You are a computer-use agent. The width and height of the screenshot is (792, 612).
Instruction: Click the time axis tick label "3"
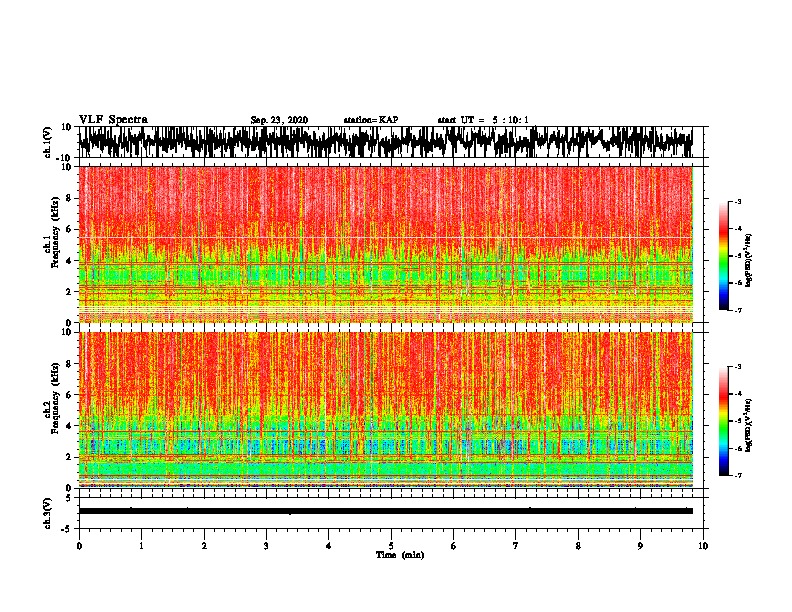click(266, 546)
